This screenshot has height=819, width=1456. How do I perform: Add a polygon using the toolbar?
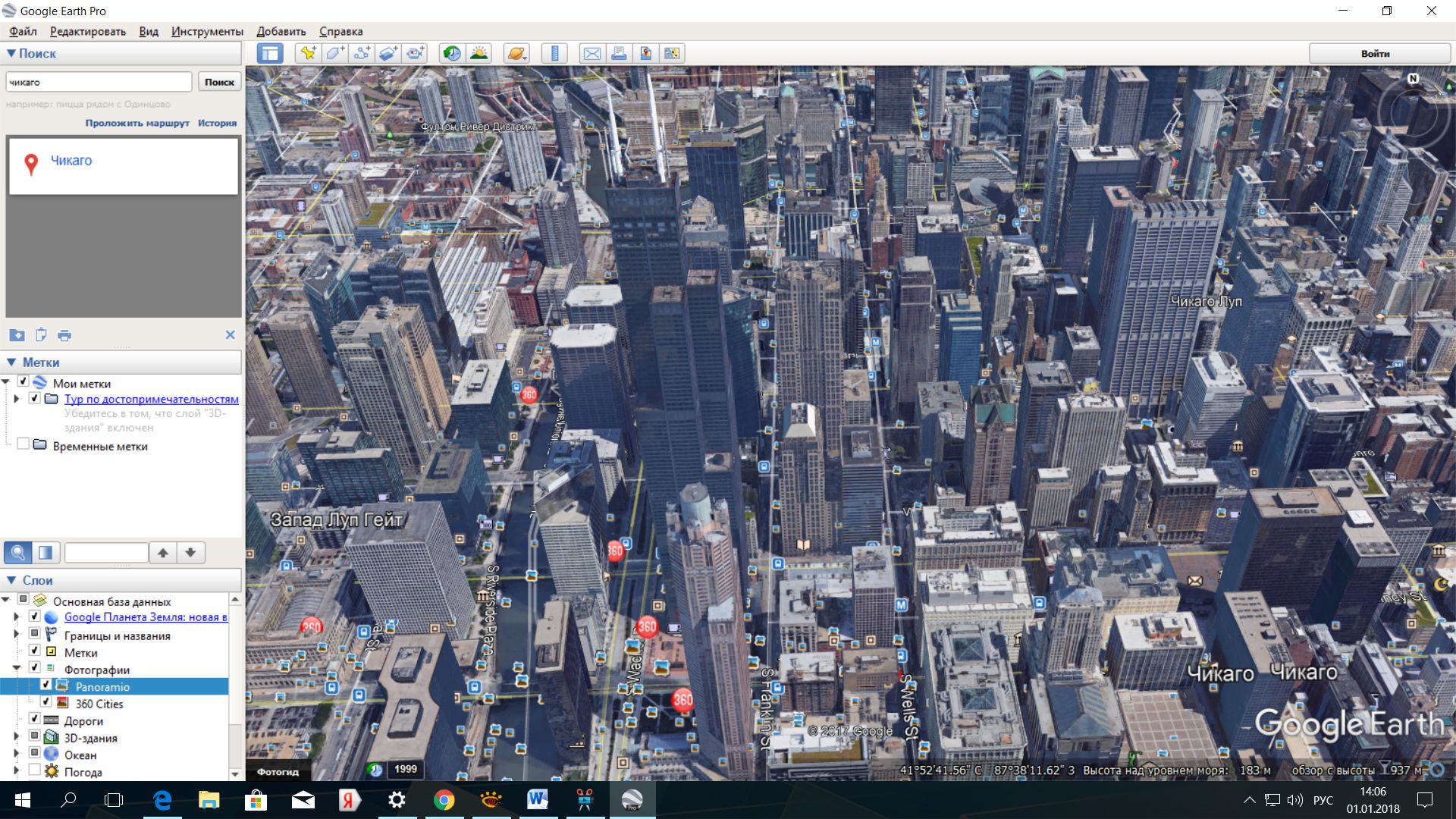pyautogui.click(x=334, y=53)
